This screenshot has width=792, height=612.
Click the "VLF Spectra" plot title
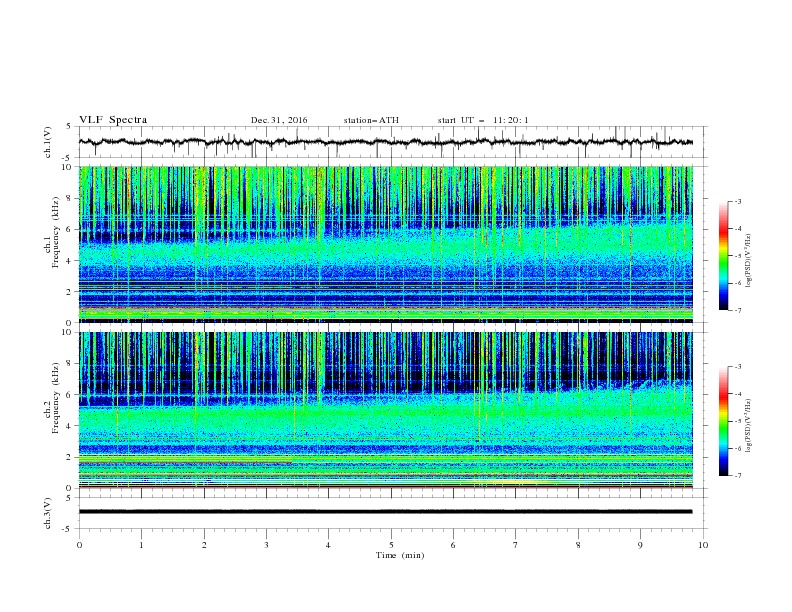(113, 120)
